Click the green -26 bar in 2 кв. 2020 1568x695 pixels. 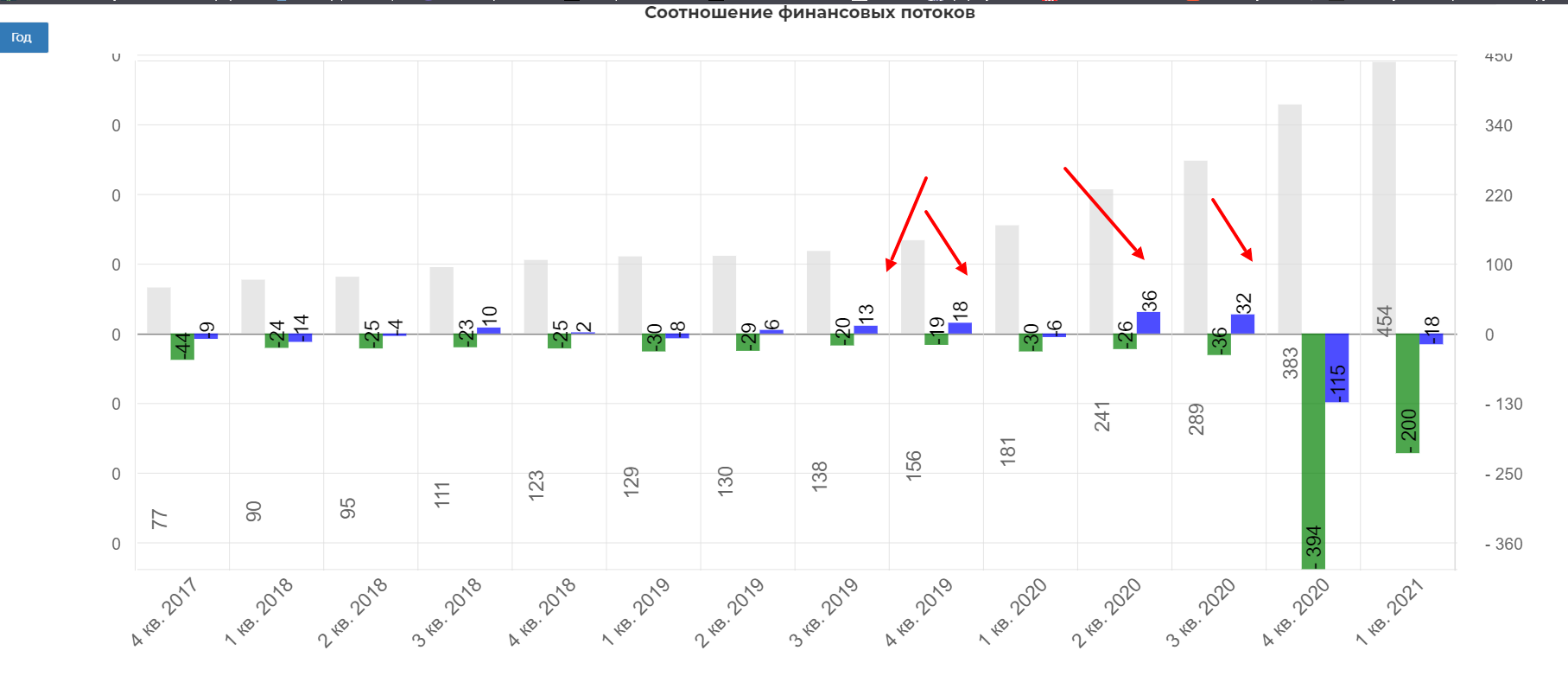[1124, 341]
